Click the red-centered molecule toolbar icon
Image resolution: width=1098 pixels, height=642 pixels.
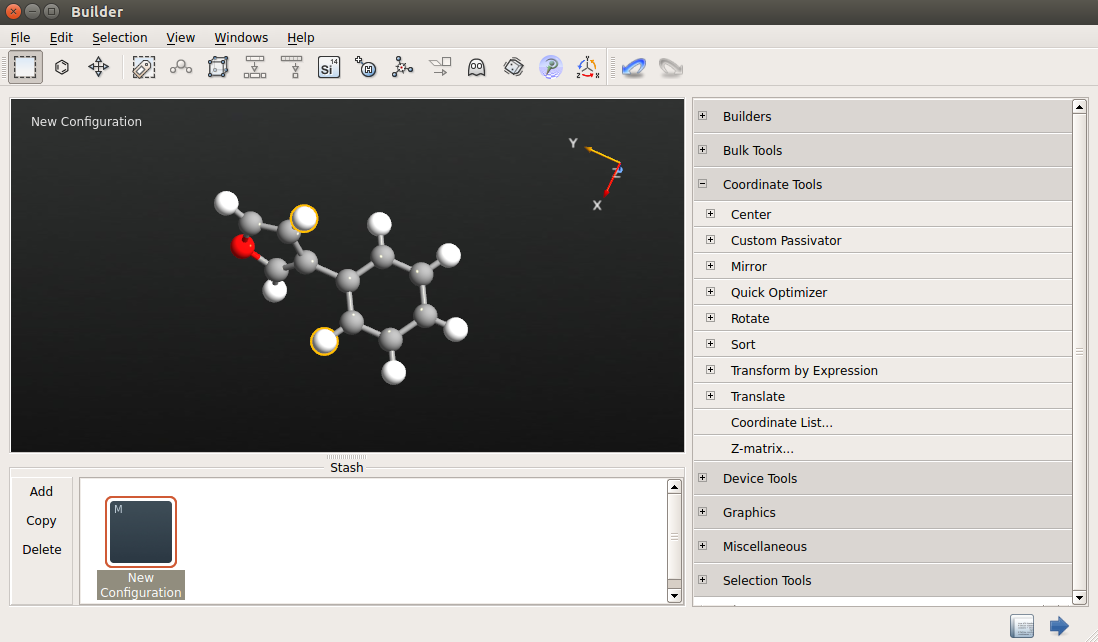(x=403, y=67)
